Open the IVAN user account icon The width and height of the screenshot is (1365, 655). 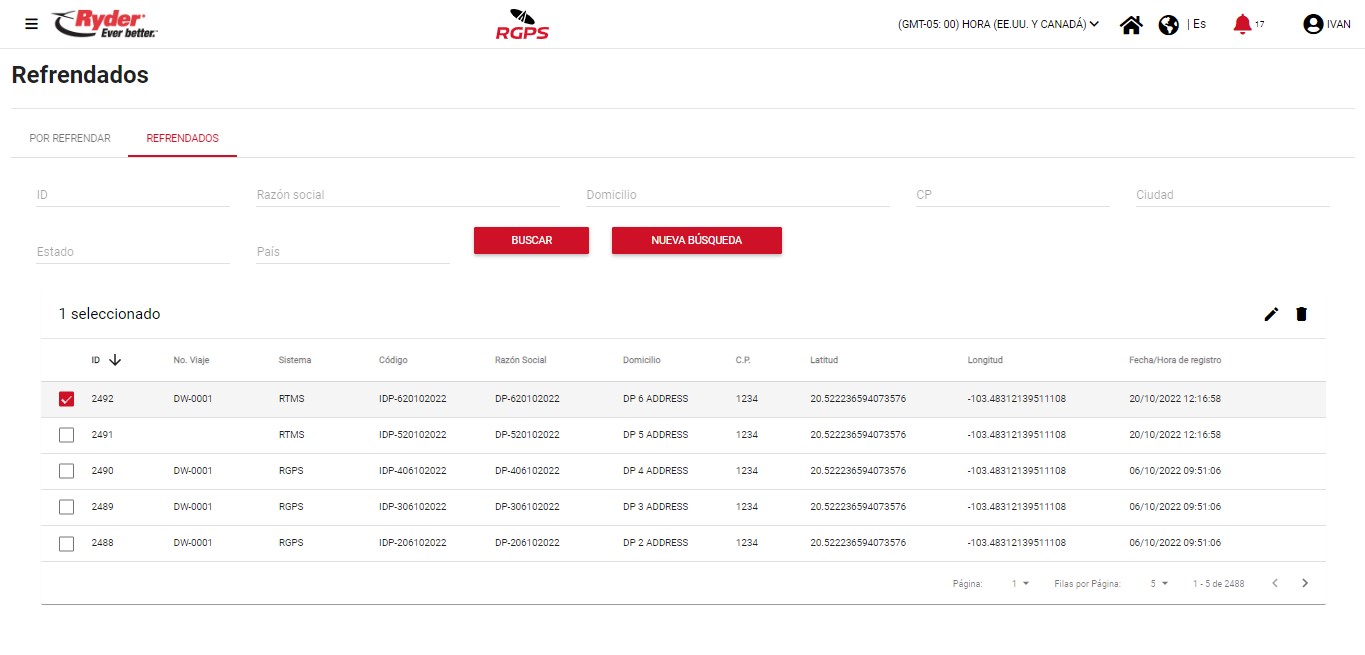coord(1313,25)
